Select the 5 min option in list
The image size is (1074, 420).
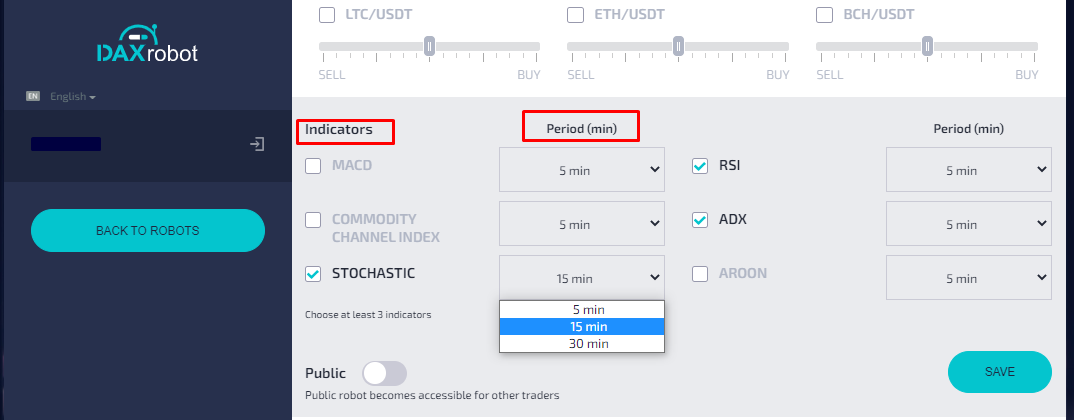point(582,310)
